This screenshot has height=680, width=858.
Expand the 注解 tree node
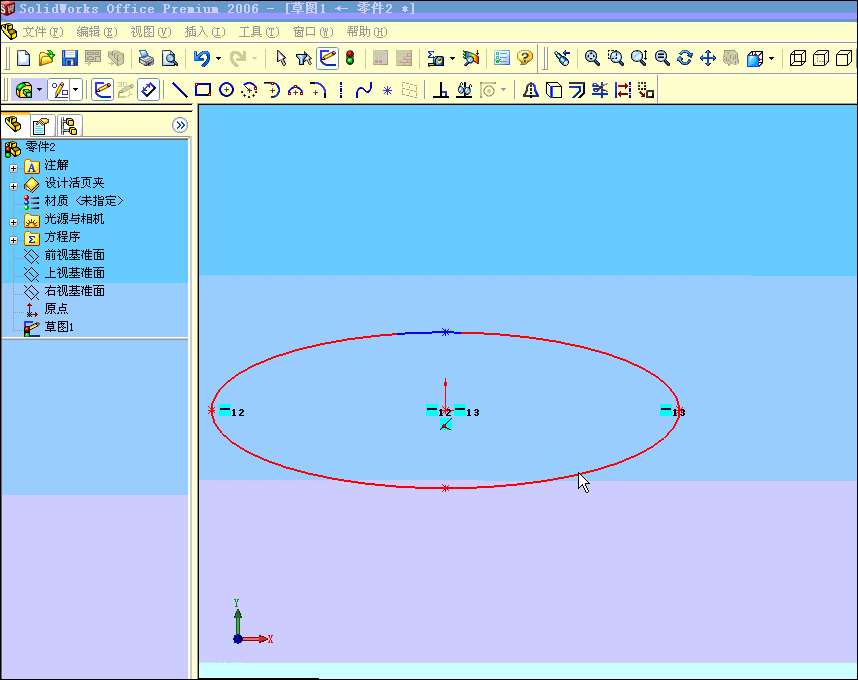[14, 168]
